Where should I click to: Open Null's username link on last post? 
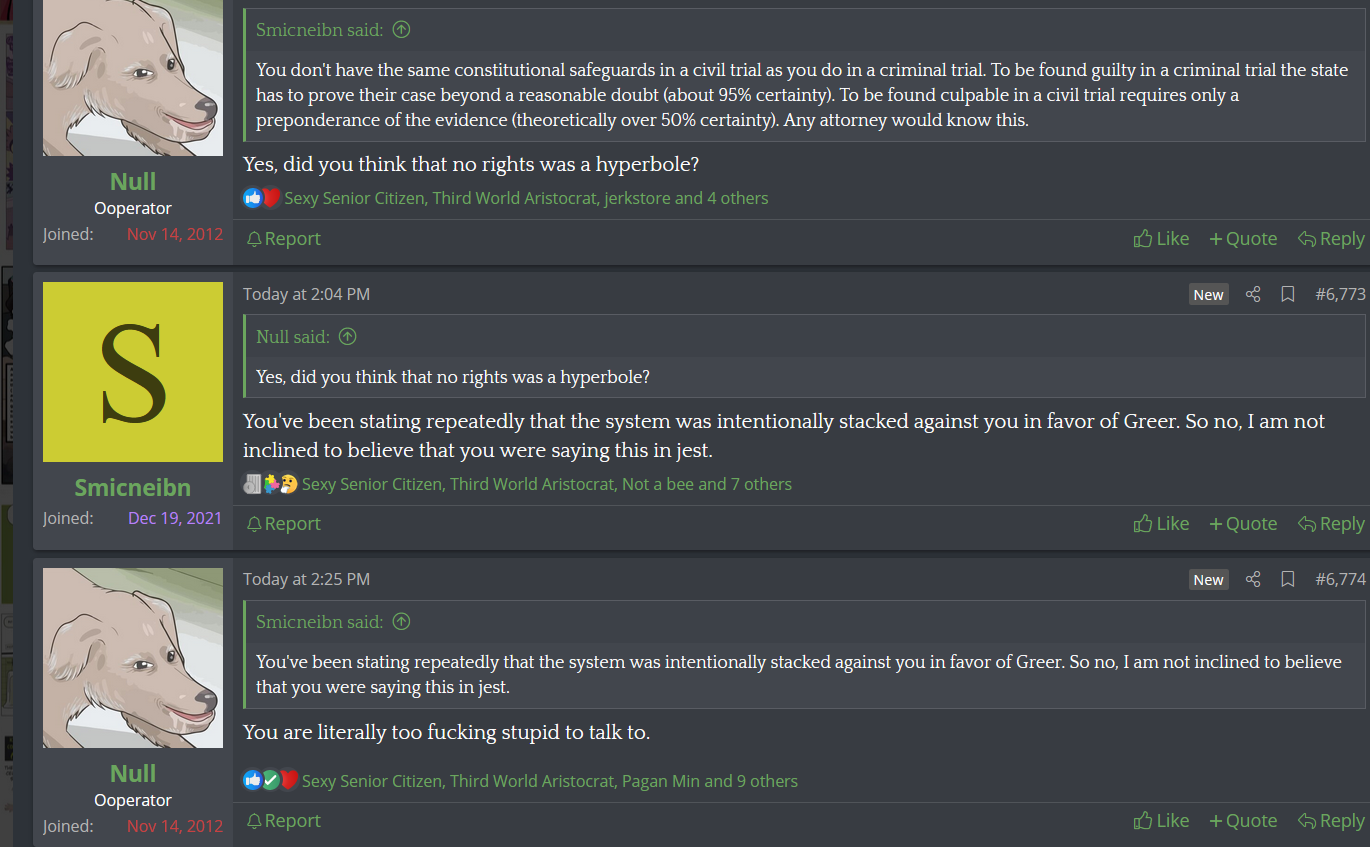[133, 773]
